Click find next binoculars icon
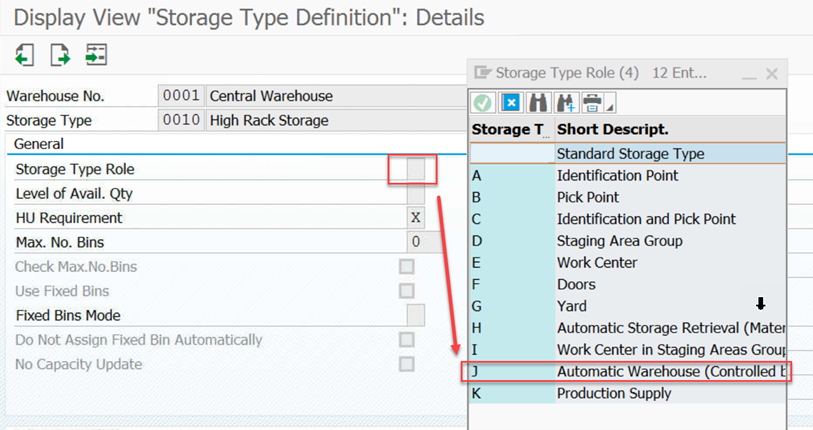 pos(565,103)
